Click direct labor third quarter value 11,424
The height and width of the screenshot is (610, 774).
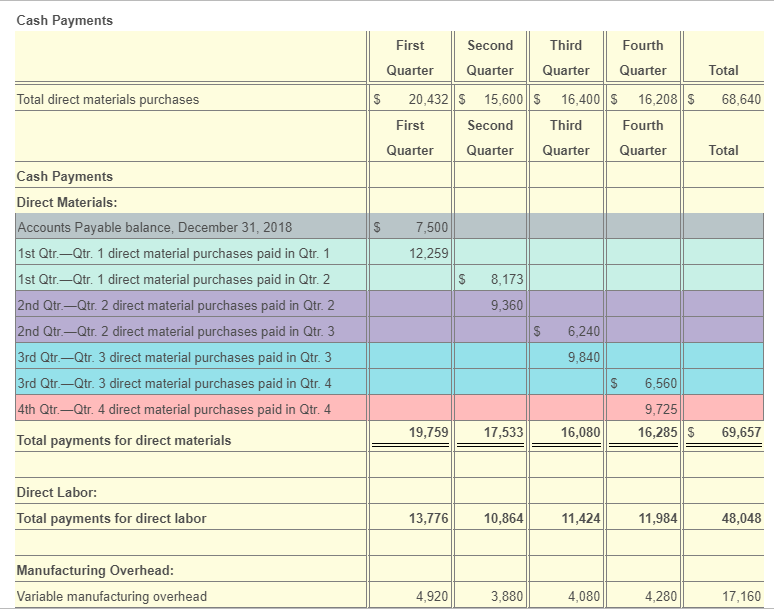pyautogui.click(x=580, y=518)
